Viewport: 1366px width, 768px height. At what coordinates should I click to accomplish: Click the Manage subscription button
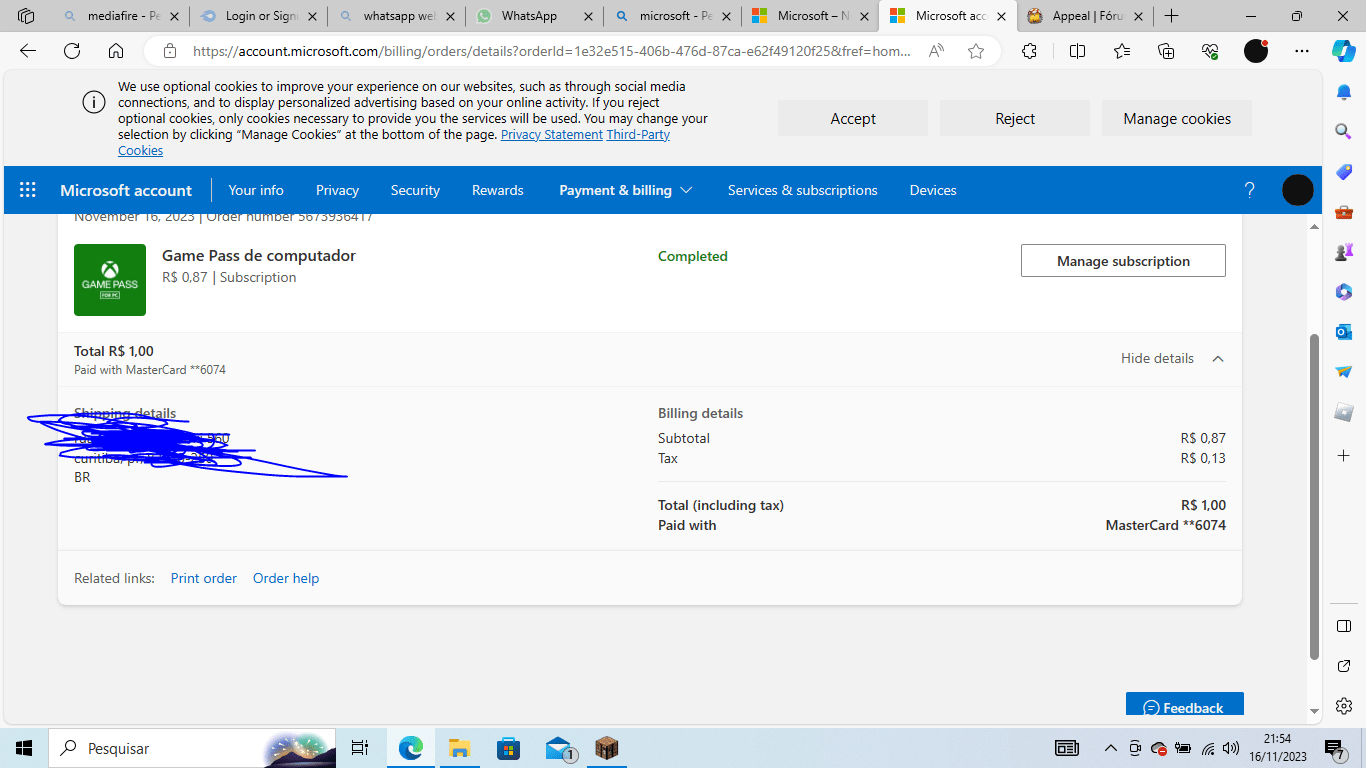1123,261
